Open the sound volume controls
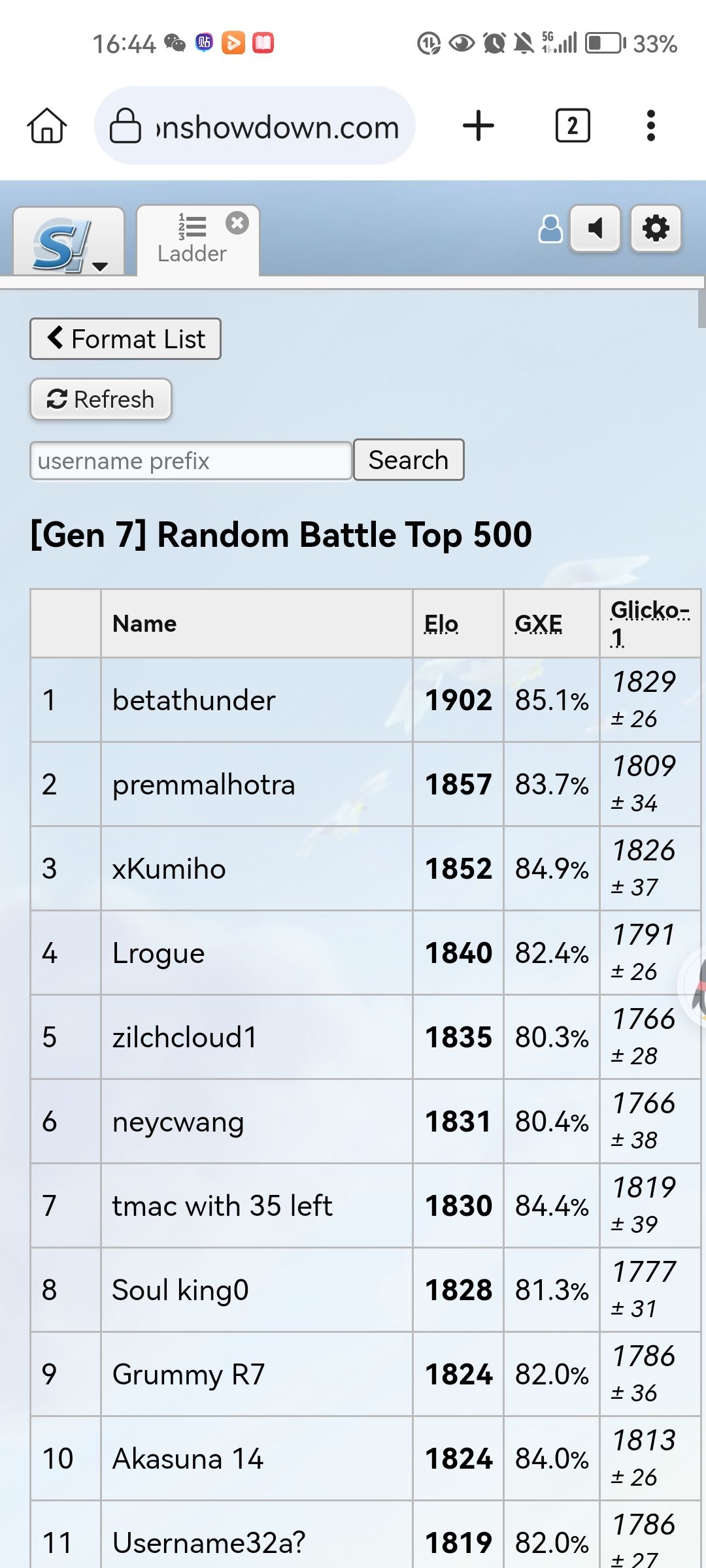The image size is (706, 1568). coord(595,229)
